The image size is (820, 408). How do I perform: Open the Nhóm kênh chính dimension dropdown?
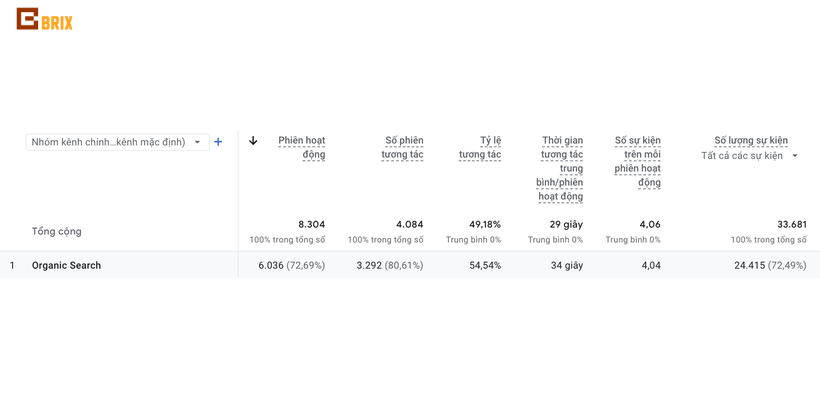pyautogui.click(x=117, y=142)
